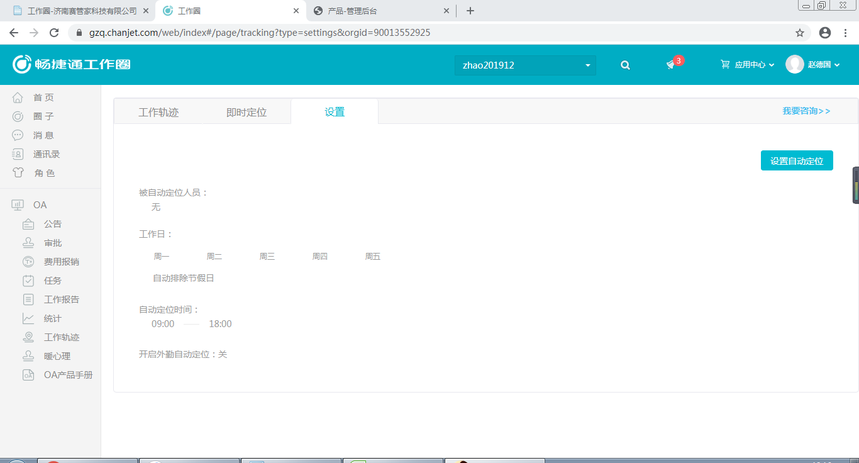This screenshot has height=463, width=859.
Task: Open the 我要咨询>> link
Action: pyautogui.click(x=806, y=111)
